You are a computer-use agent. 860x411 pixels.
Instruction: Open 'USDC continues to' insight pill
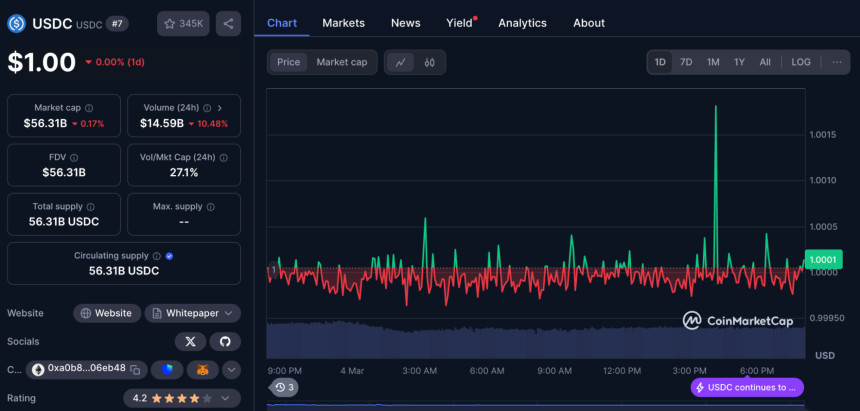coord(747,387)
